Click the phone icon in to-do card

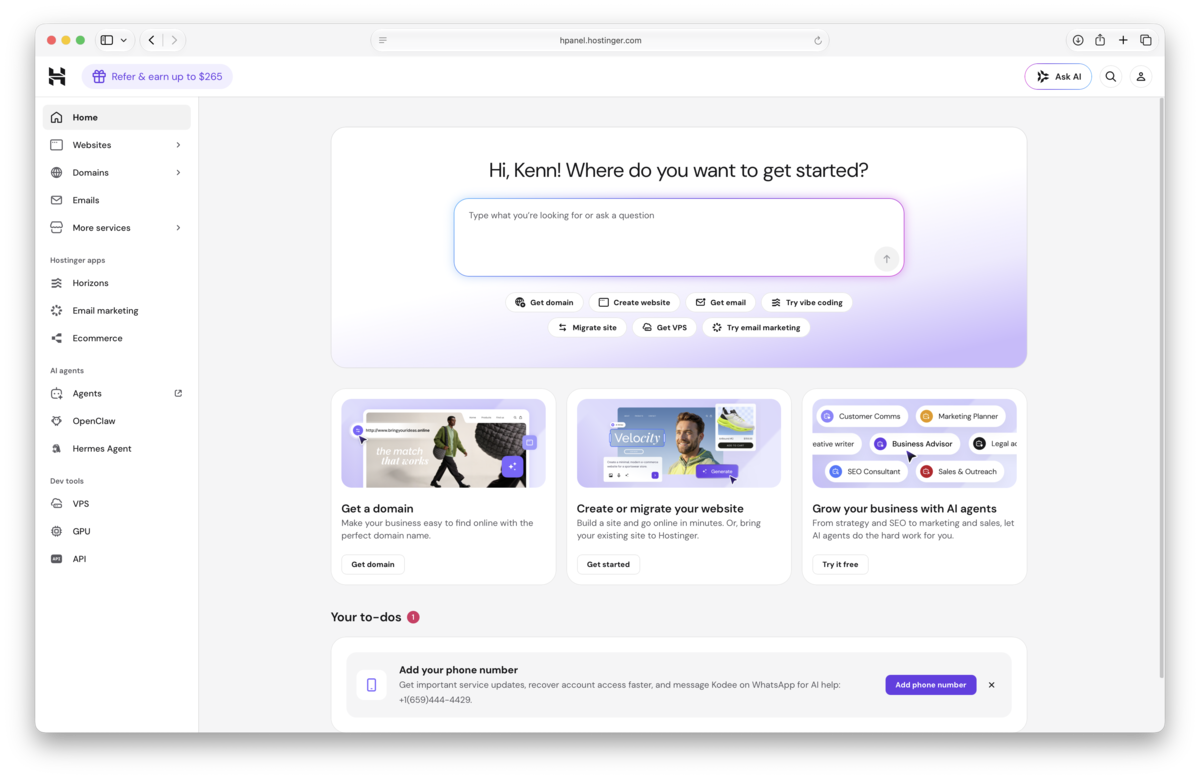[371, 685]
